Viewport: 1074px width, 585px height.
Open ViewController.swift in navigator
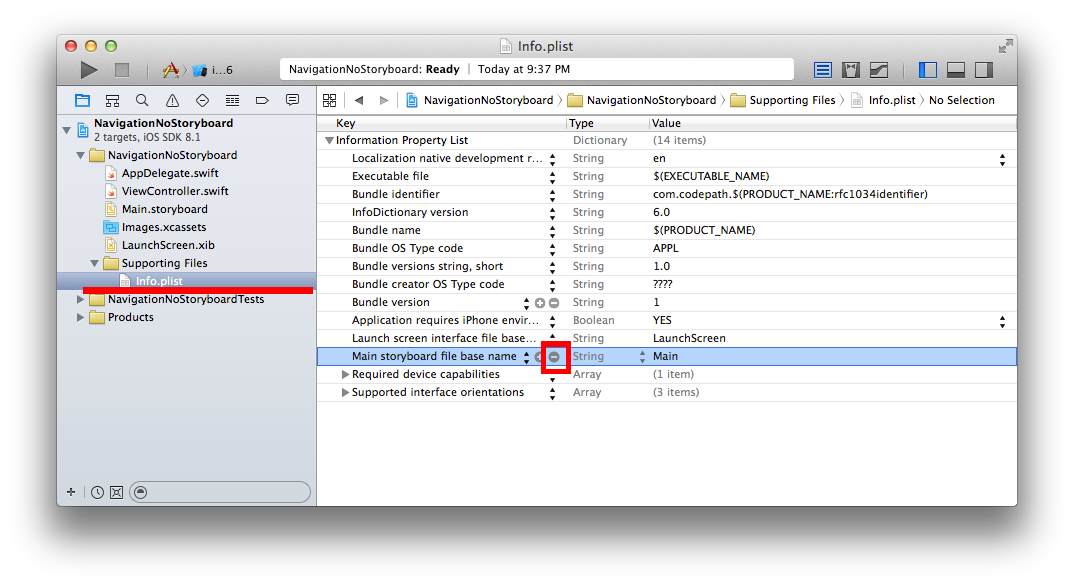[175, 191]
